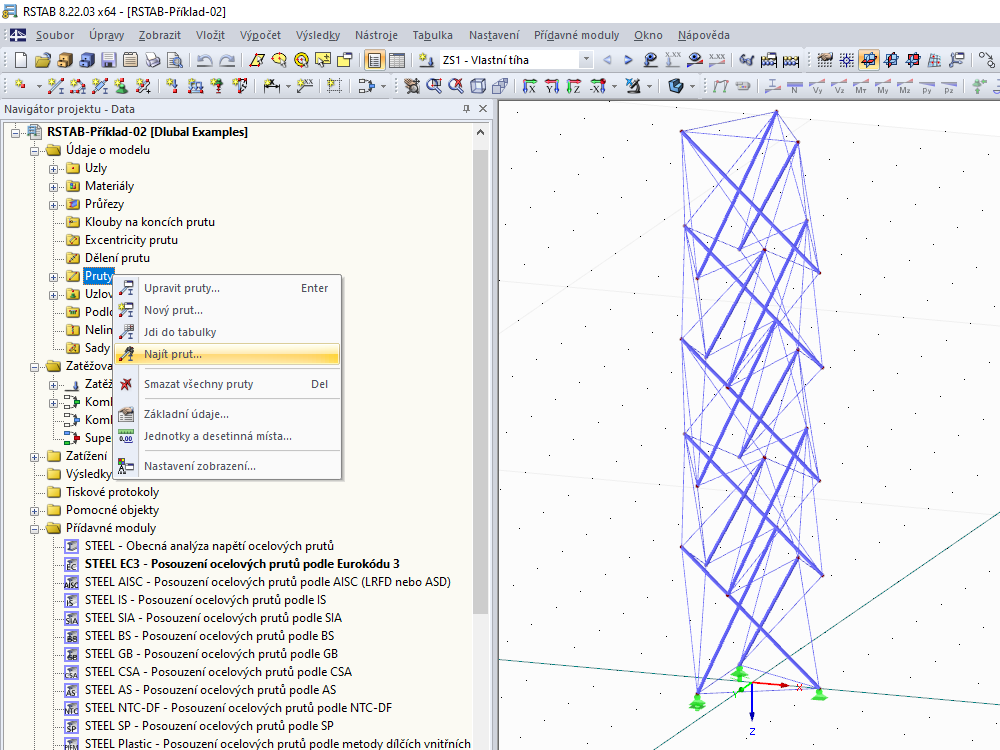The width and height of the screenshot is (1000, 750).
Task: Open the Přídavné moduly menu
Action: coord(577,35)
